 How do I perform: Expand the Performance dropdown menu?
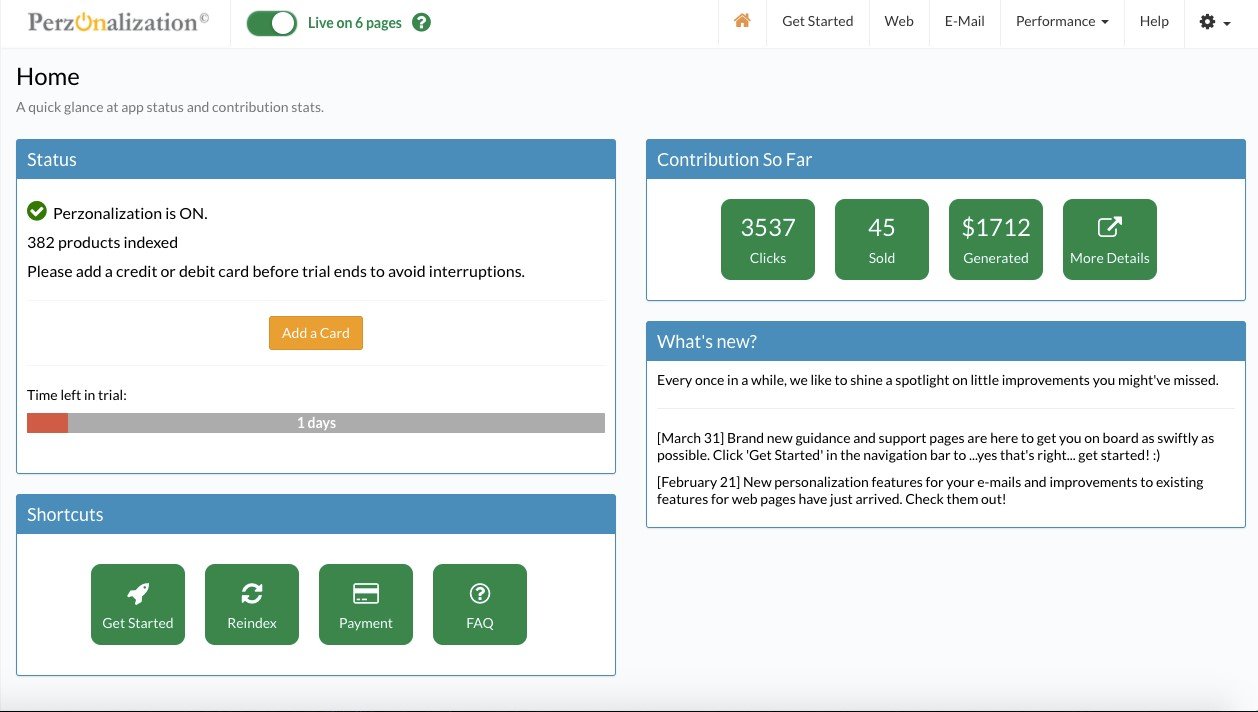pyautogui.click(x=1062, y=21)
